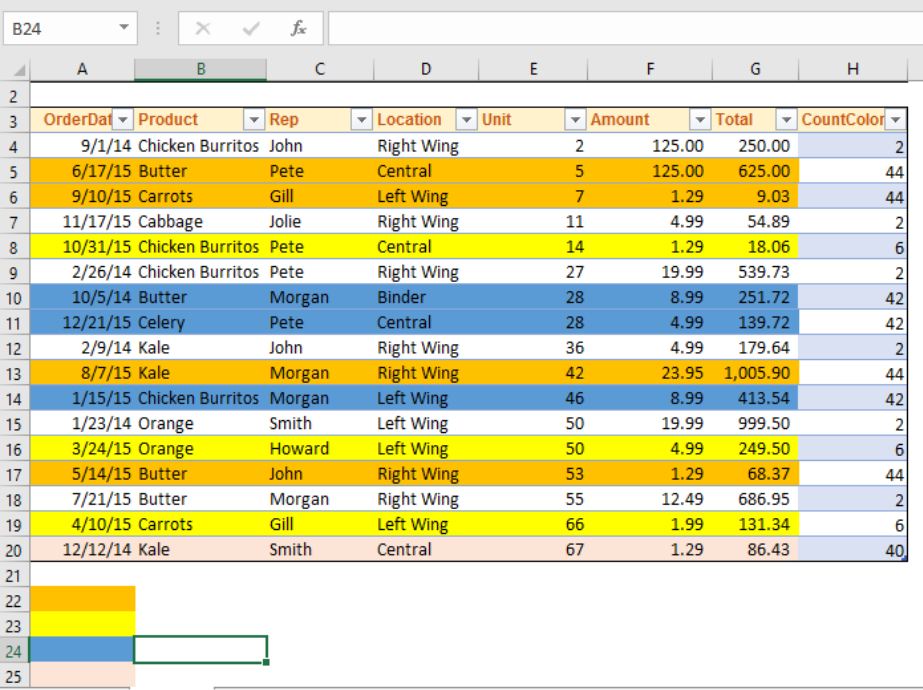Open the Insert Function fx icon
The image size is (923, 690).
[x=298, y=28]
